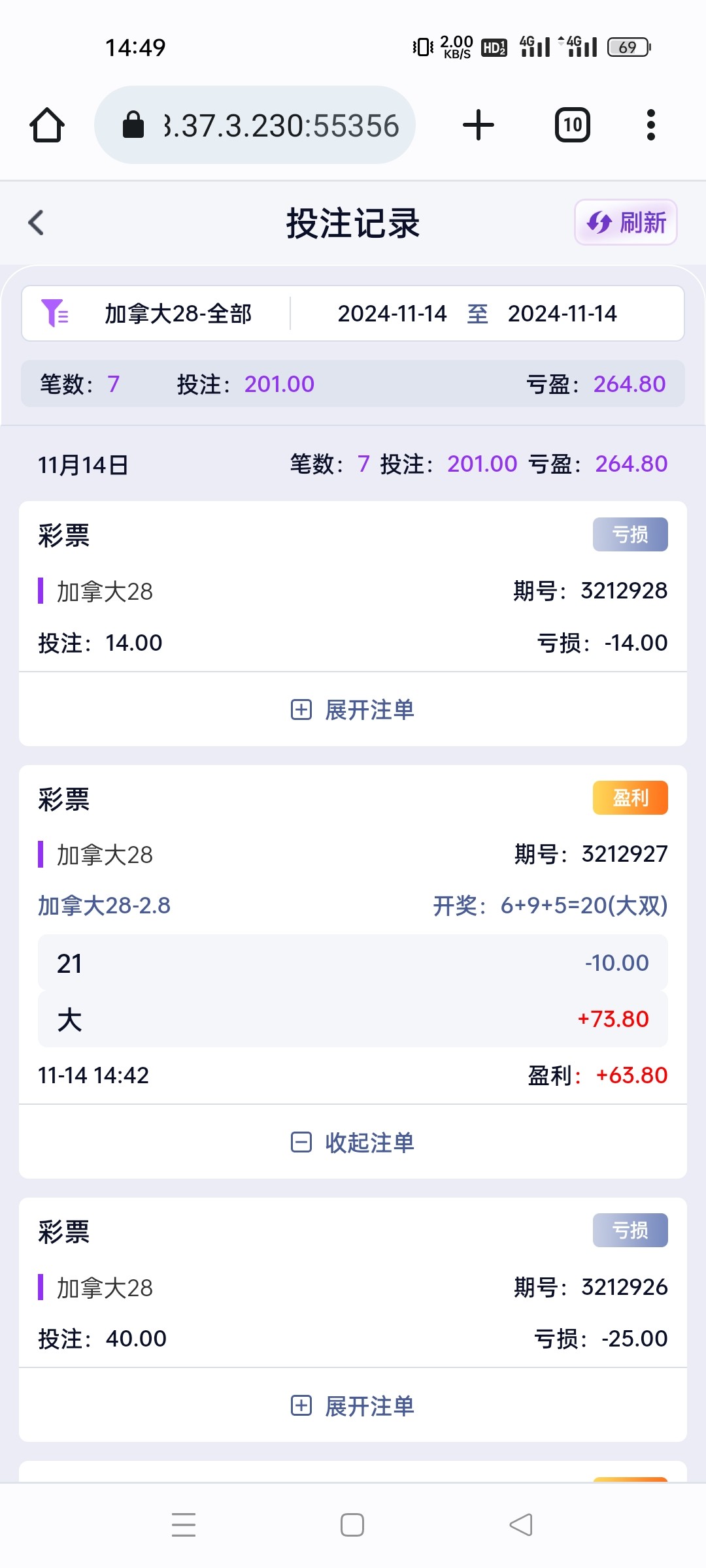Select the 大 bet row with +73.80
This screenshot has height=1568, width=706.
point(353,1019)
